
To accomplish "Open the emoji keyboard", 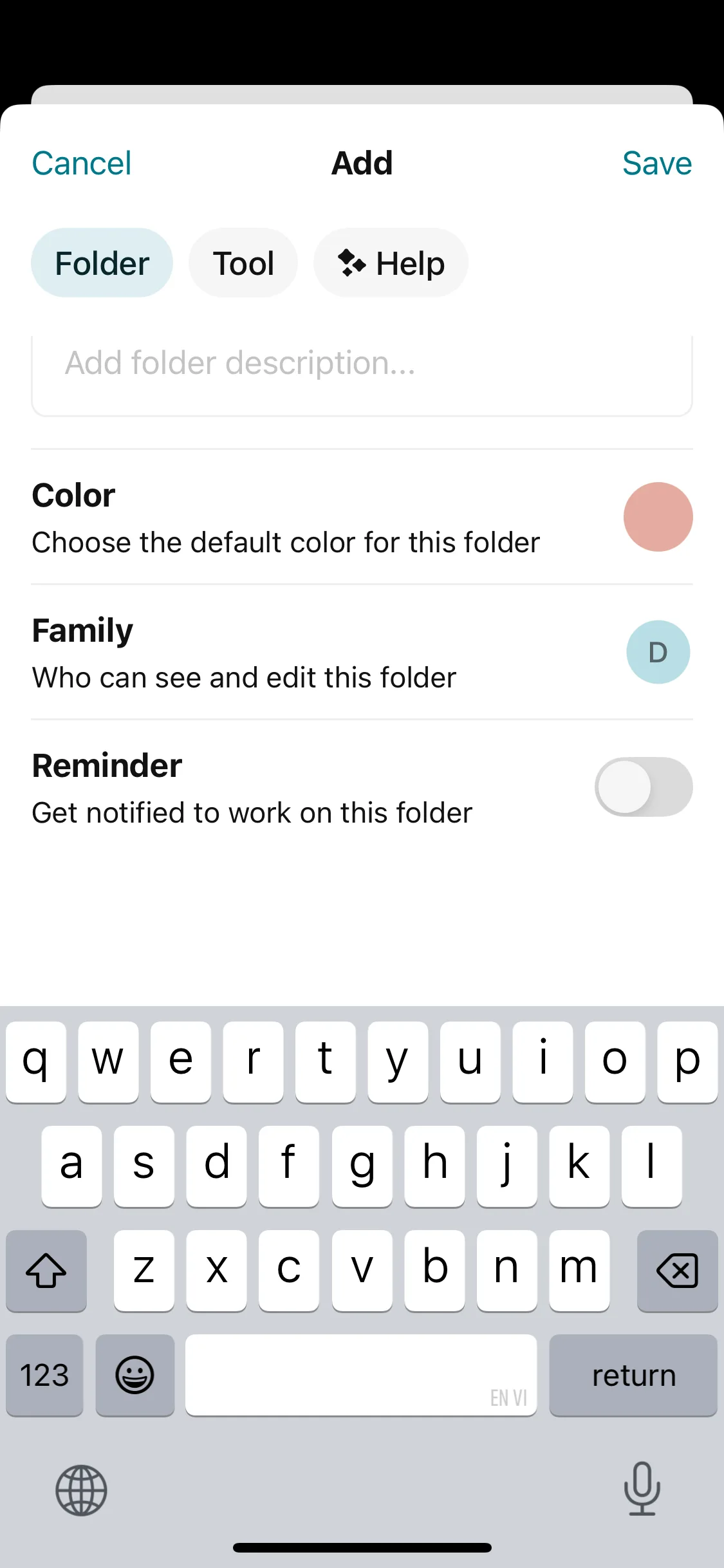I will (x=135, y=1375).
